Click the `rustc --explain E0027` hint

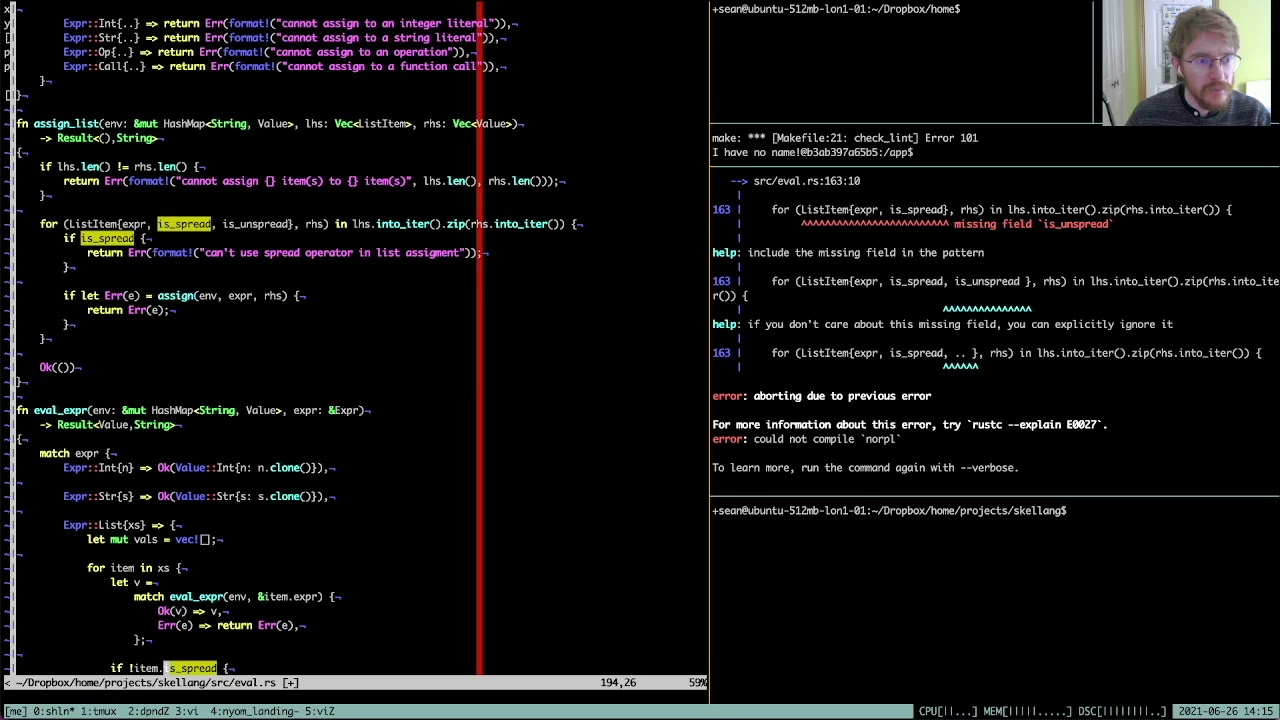[x=1035, y=425]
